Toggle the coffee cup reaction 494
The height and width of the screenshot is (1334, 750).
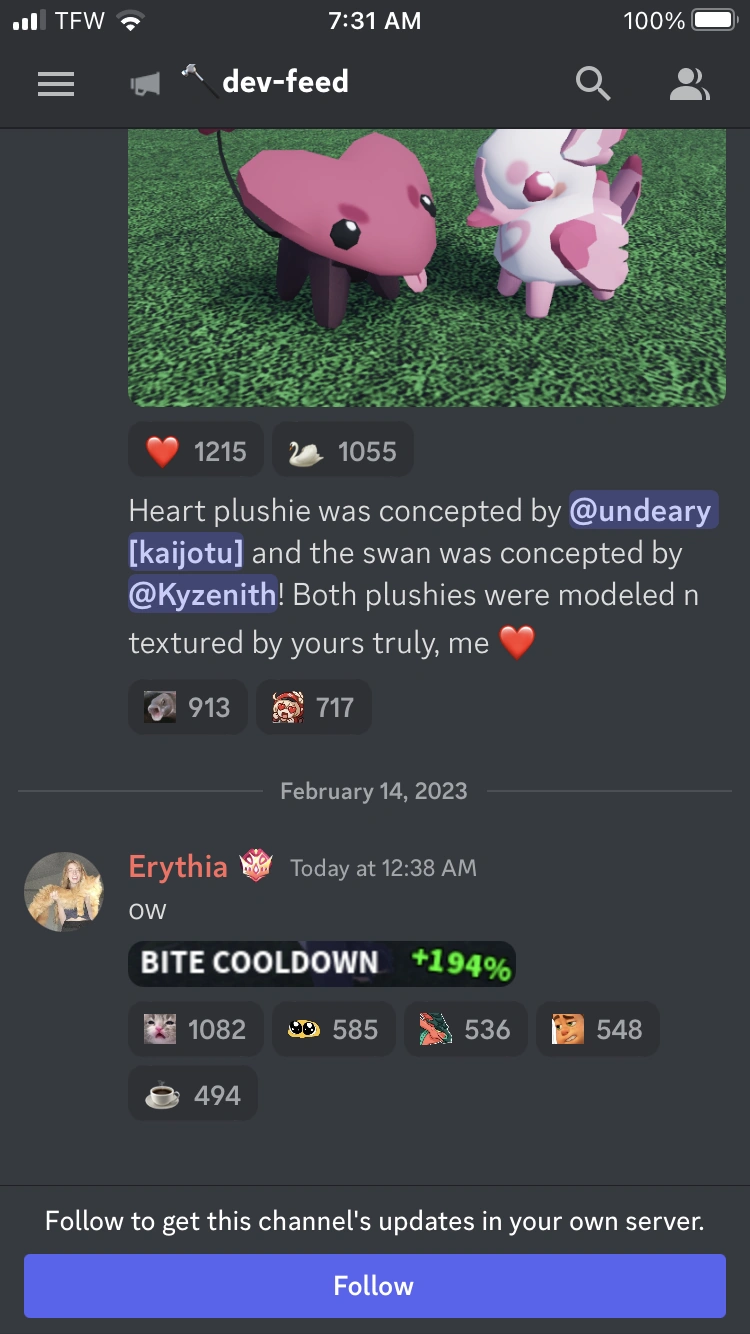pyautogui.click(x=193, y=1093)
